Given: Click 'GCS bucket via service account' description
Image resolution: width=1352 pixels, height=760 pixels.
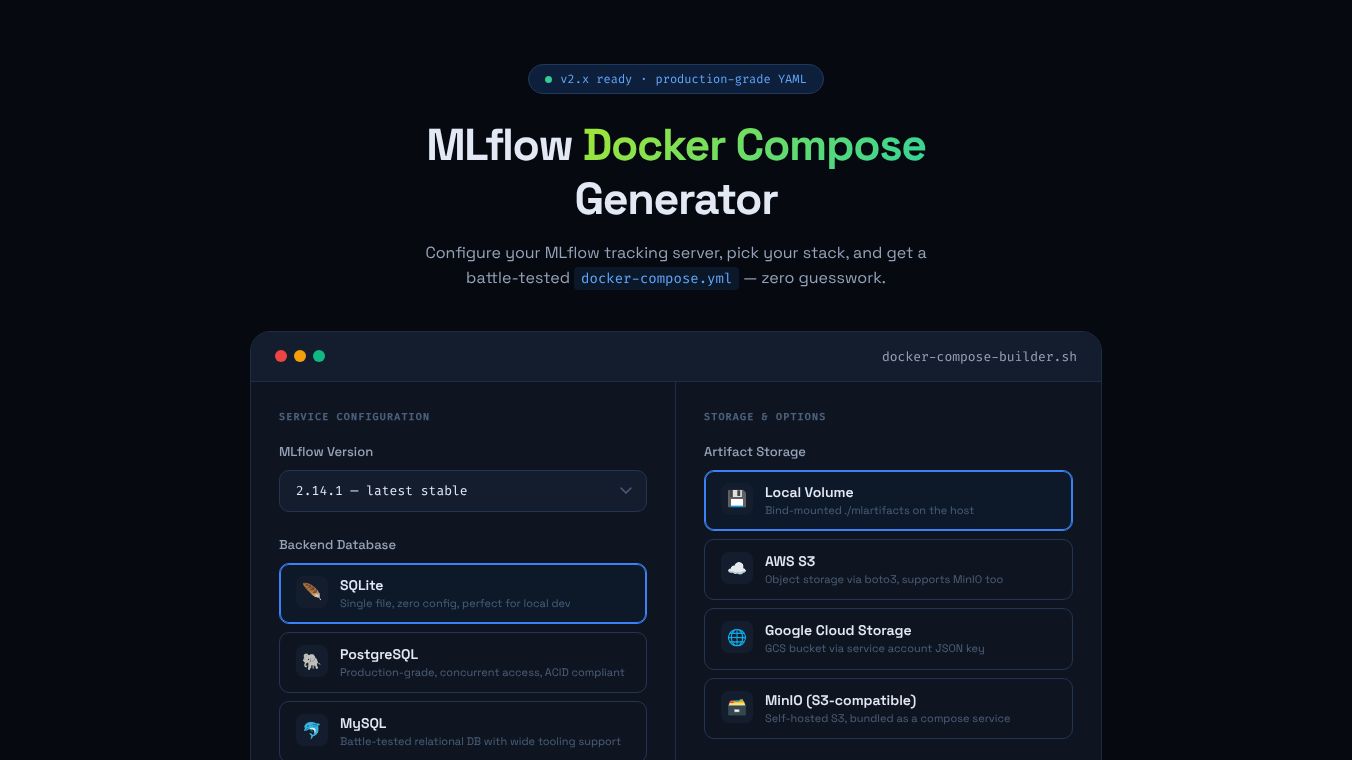Looking at the screenshot, I should 874,649.
